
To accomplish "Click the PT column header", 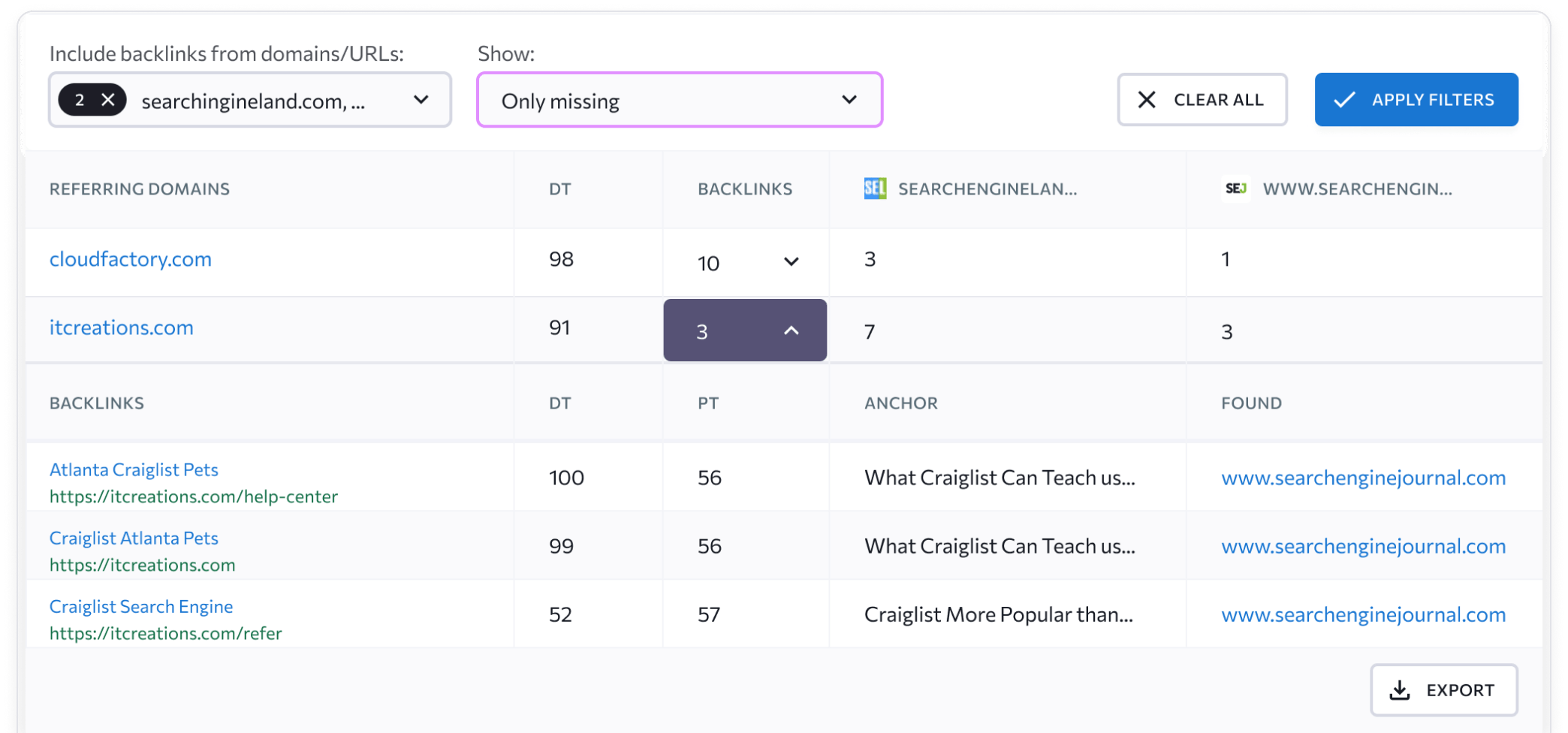I will pyautogui.click(x=708, y=403).
